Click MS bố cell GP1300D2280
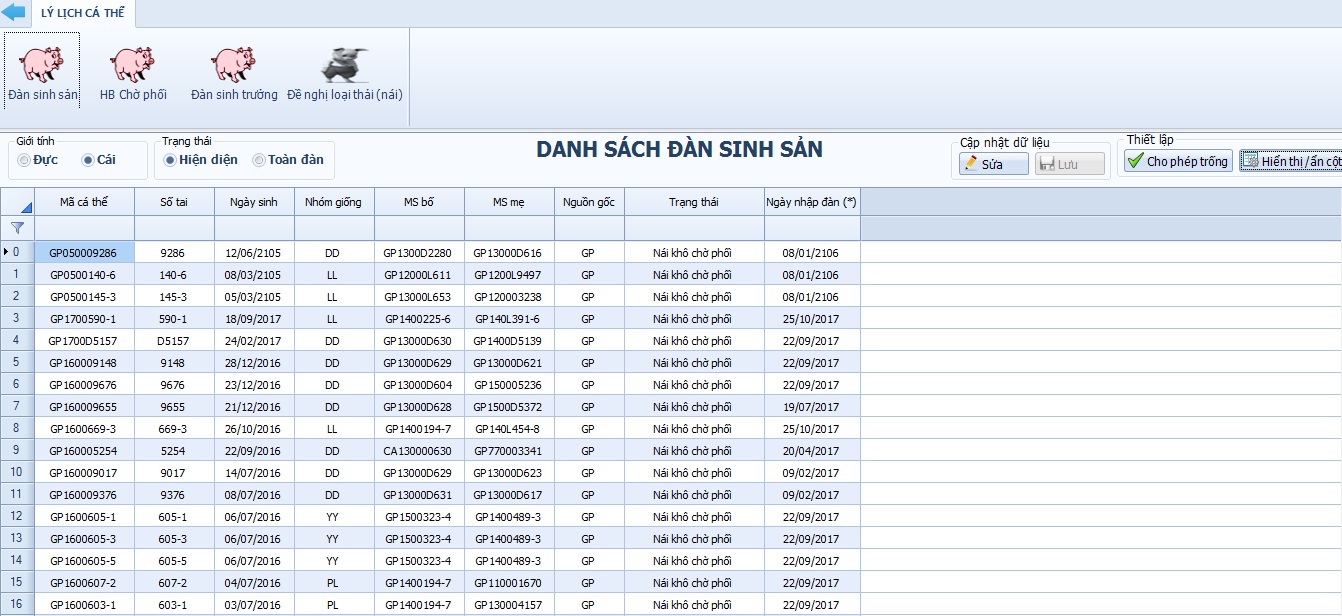 419,253
